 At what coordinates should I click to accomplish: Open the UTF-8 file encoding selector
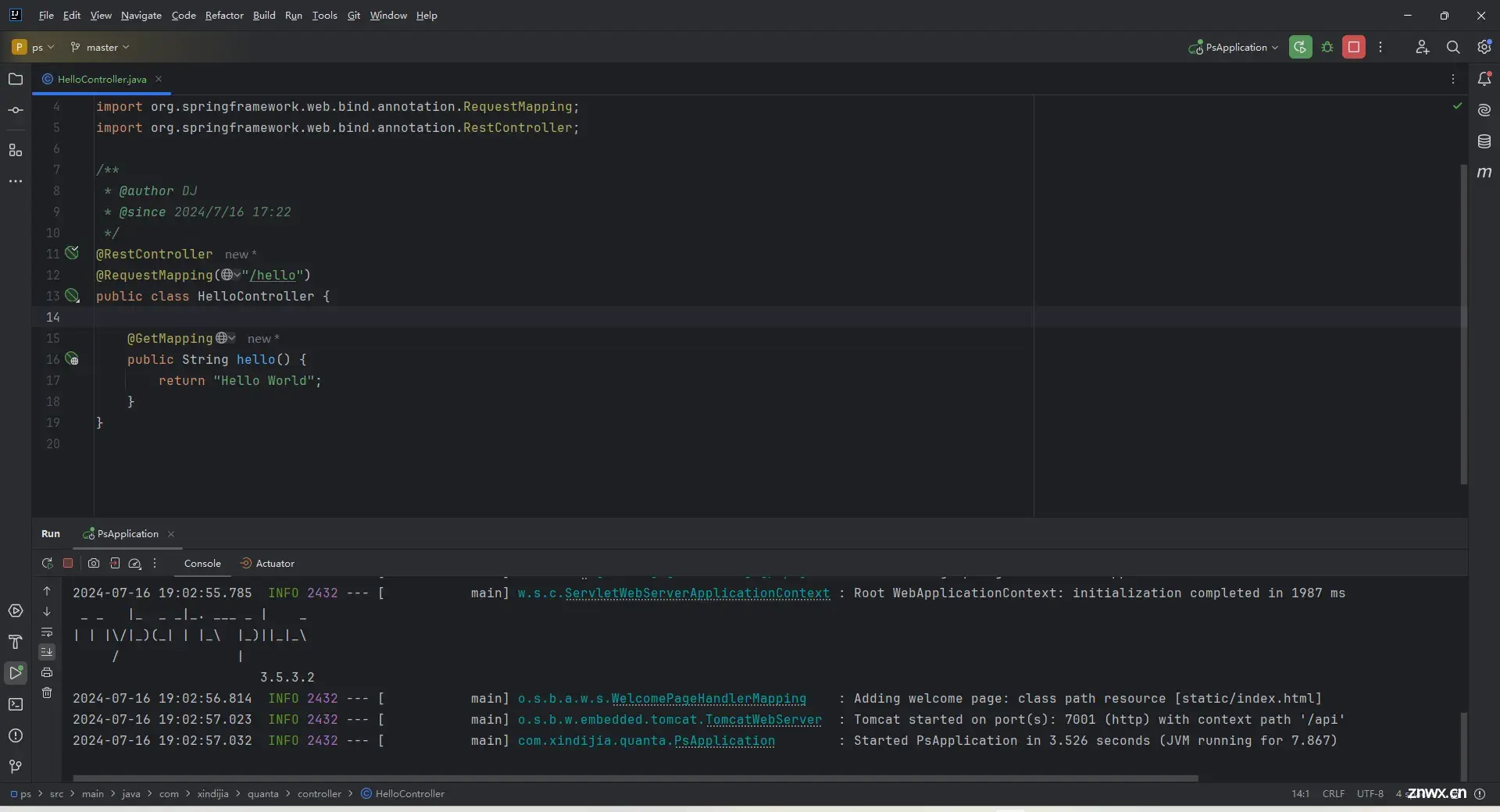coord(1370,793)
